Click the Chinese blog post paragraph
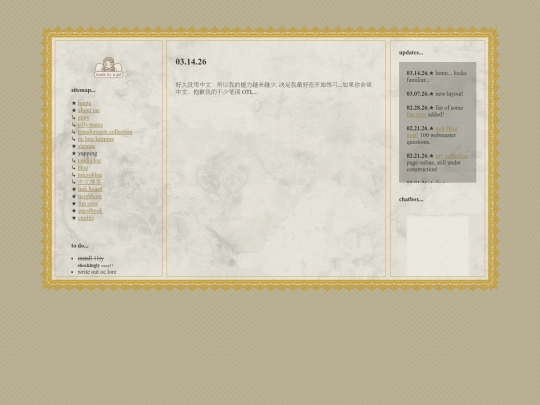The image size is (540, 405). tap(274, 88)
